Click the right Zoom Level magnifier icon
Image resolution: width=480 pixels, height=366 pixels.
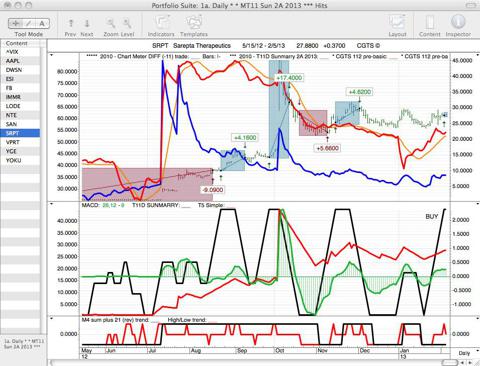tap(127, 23)
